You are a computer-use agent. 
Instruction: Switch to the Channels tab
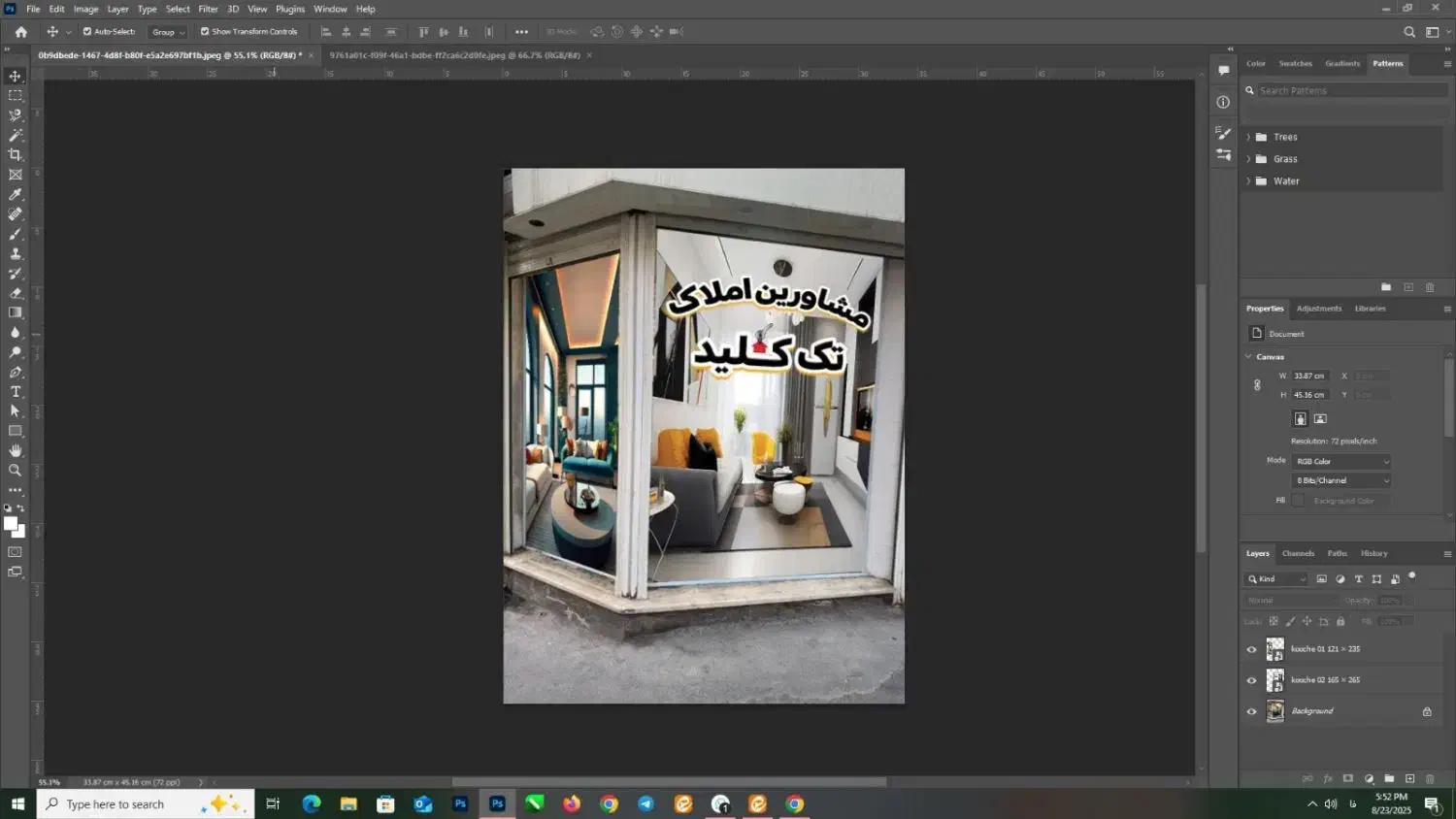point(1298,554)
